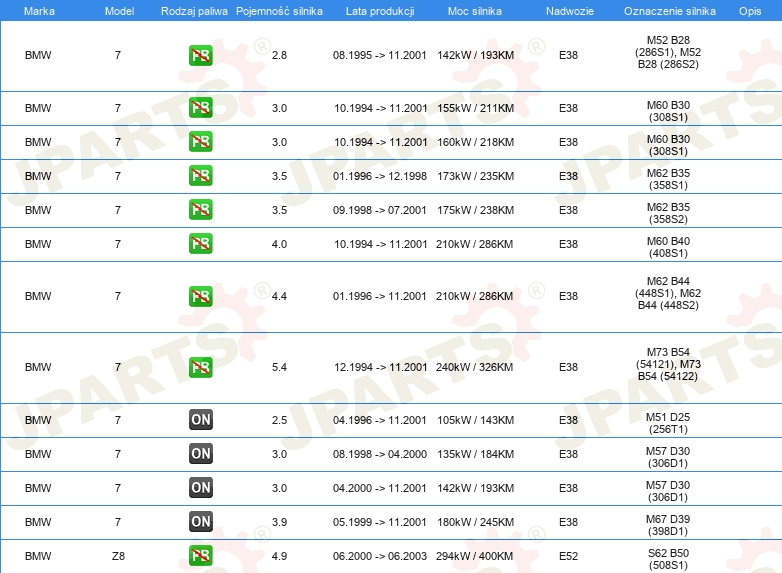This screenshot has width=782, height=573.
Task: Click the diesel ON icon in the 2.5 engine row
Action: click(x=200, y=420)
